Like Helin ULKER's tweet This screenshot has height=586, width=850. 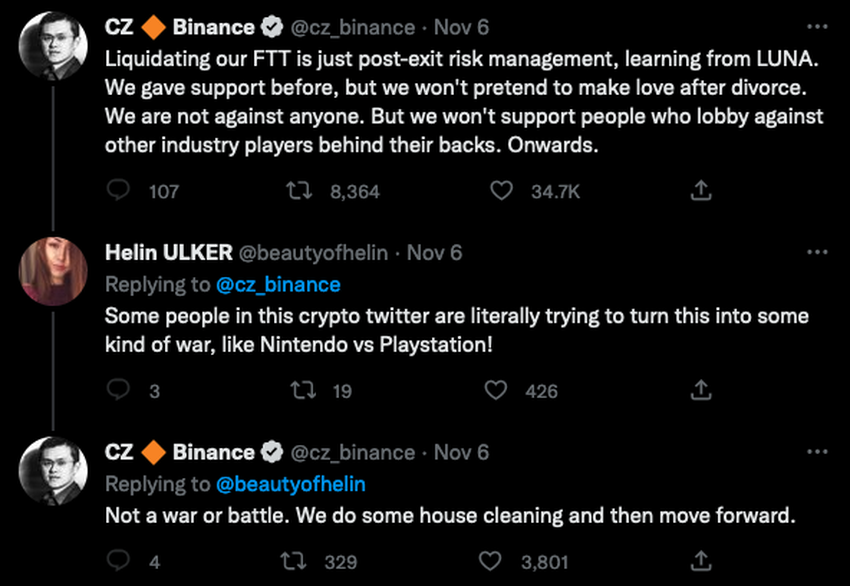tap(496, 390)
